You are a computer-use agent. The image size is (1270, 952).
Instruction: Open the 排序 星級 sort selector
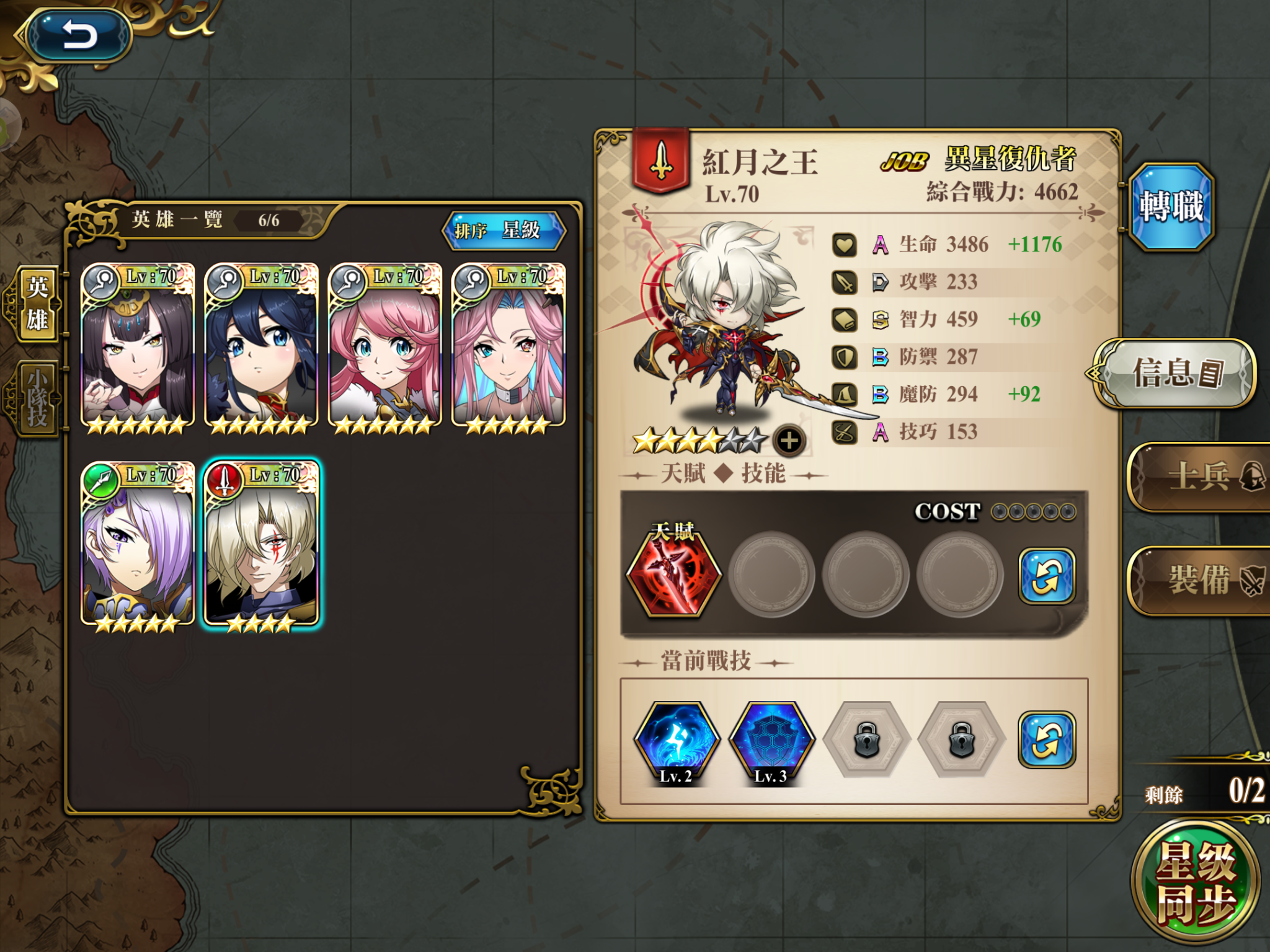[x=504, y=231]
